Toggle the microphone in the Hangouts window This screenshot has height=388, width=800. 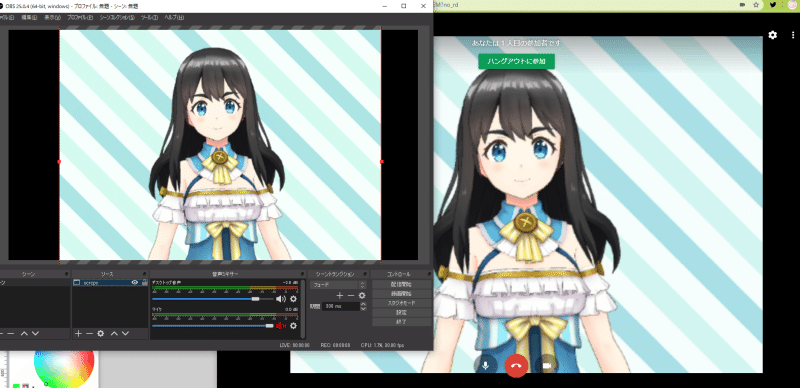coord(486,366)
